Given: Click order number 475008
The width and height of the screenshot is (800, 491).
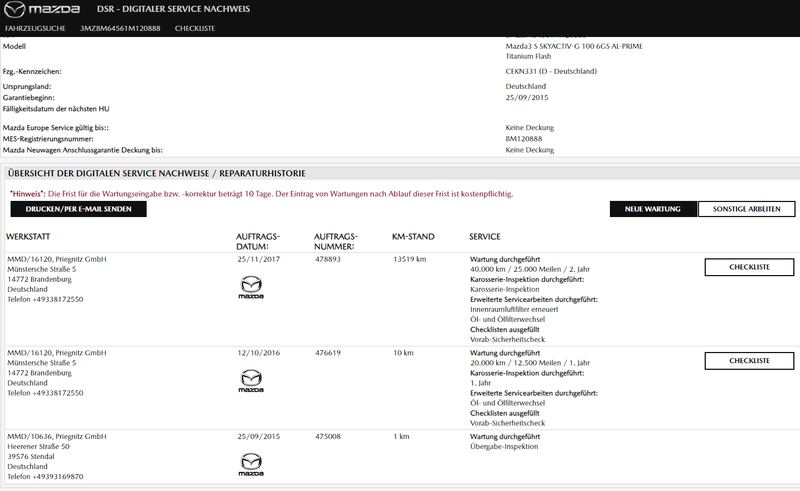Looking at the screenshot, I should (x=328, y=437).
